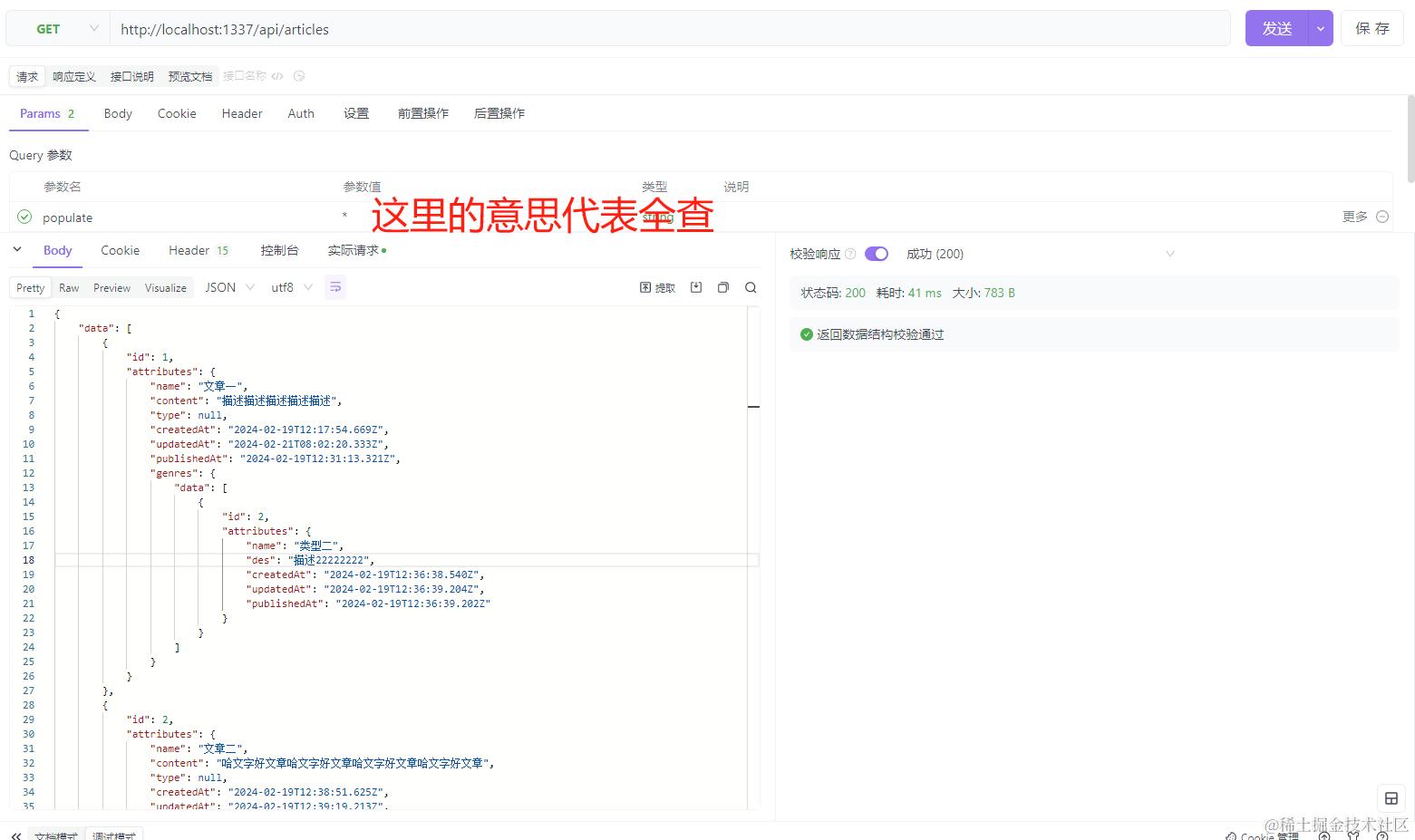Open the response Header 15 tab

point(199,250)
